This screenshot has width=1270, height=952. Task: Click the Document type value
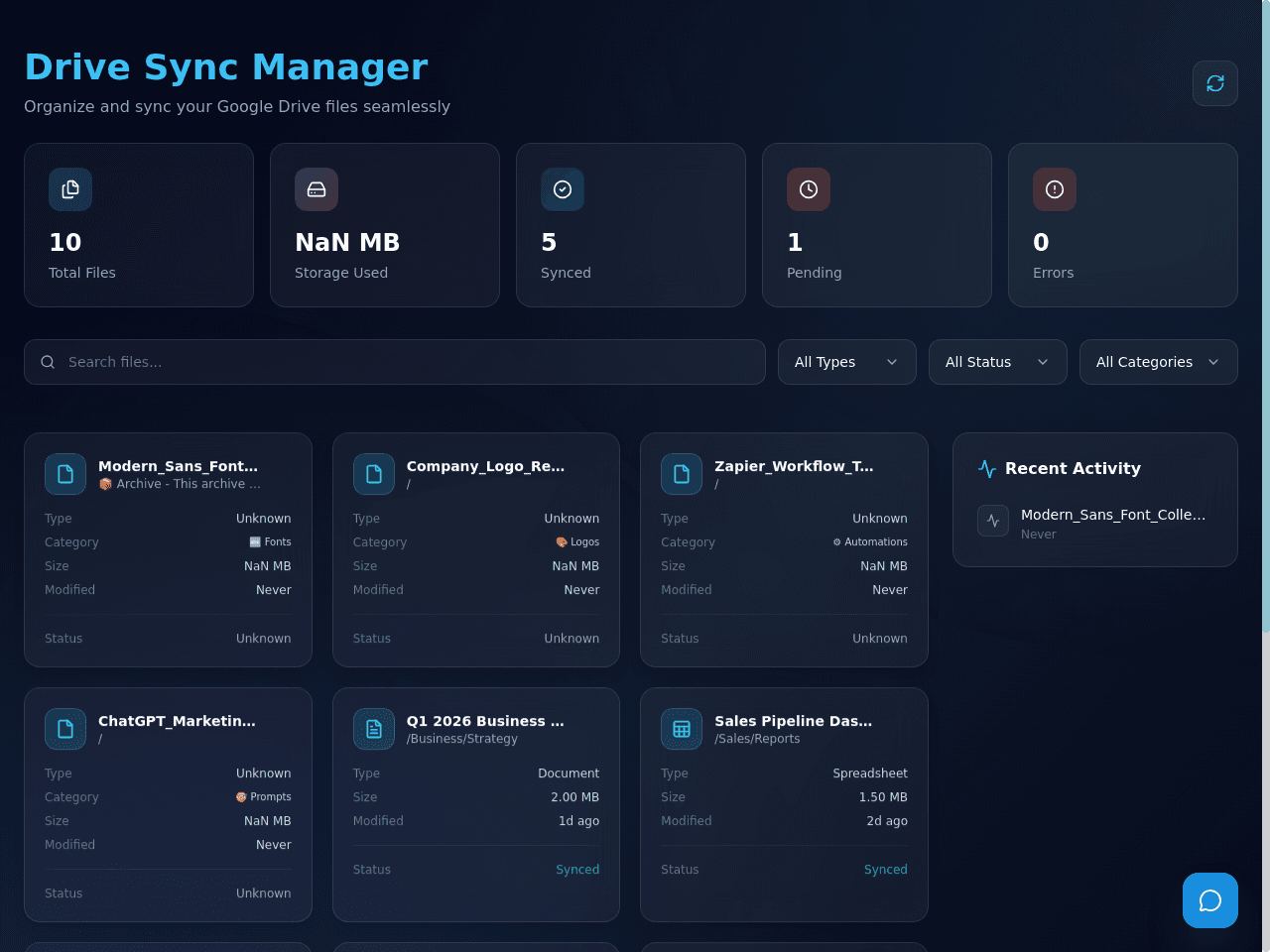point(569,773)
